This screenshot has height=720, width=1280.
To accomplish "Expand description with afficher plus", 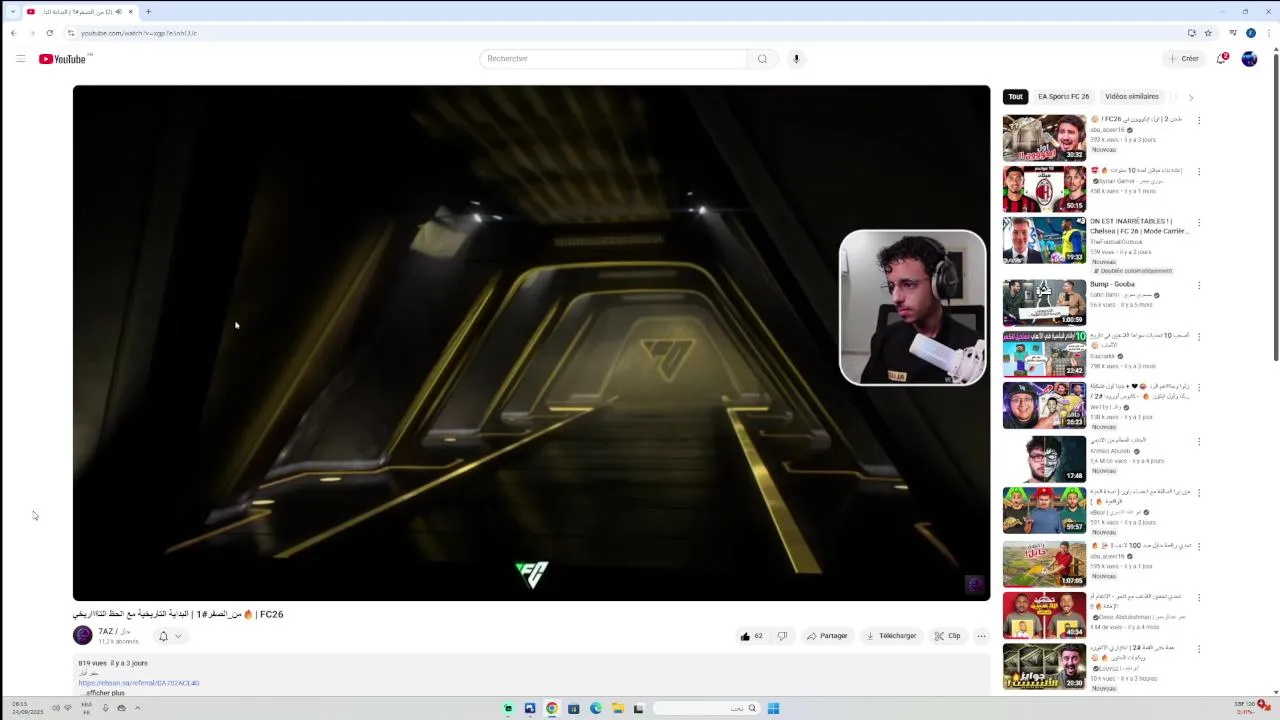I will (104, 693).
